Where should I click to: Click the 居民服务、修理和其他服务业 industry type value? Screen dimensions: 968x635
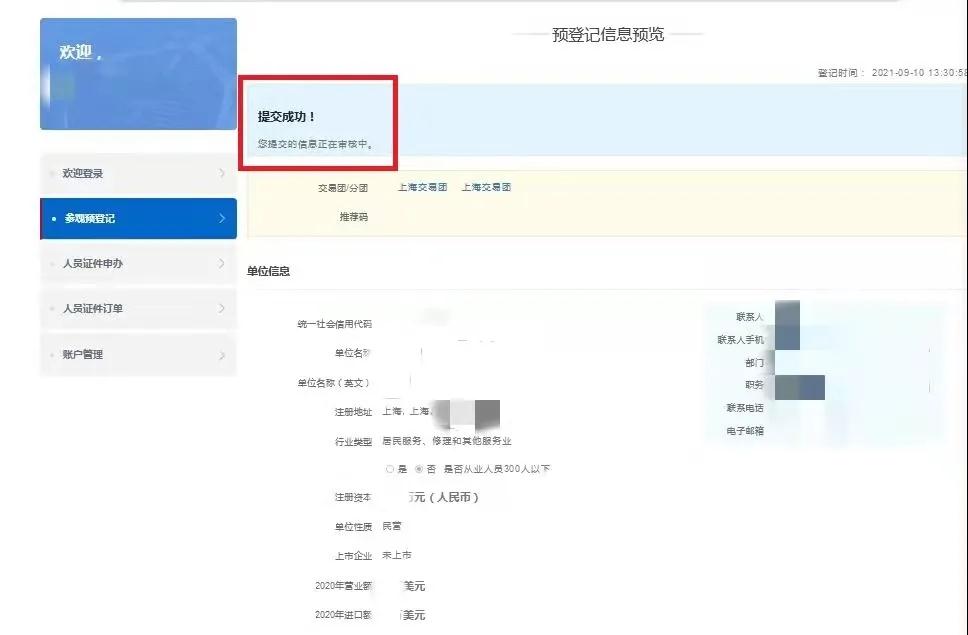coord(447,441)
